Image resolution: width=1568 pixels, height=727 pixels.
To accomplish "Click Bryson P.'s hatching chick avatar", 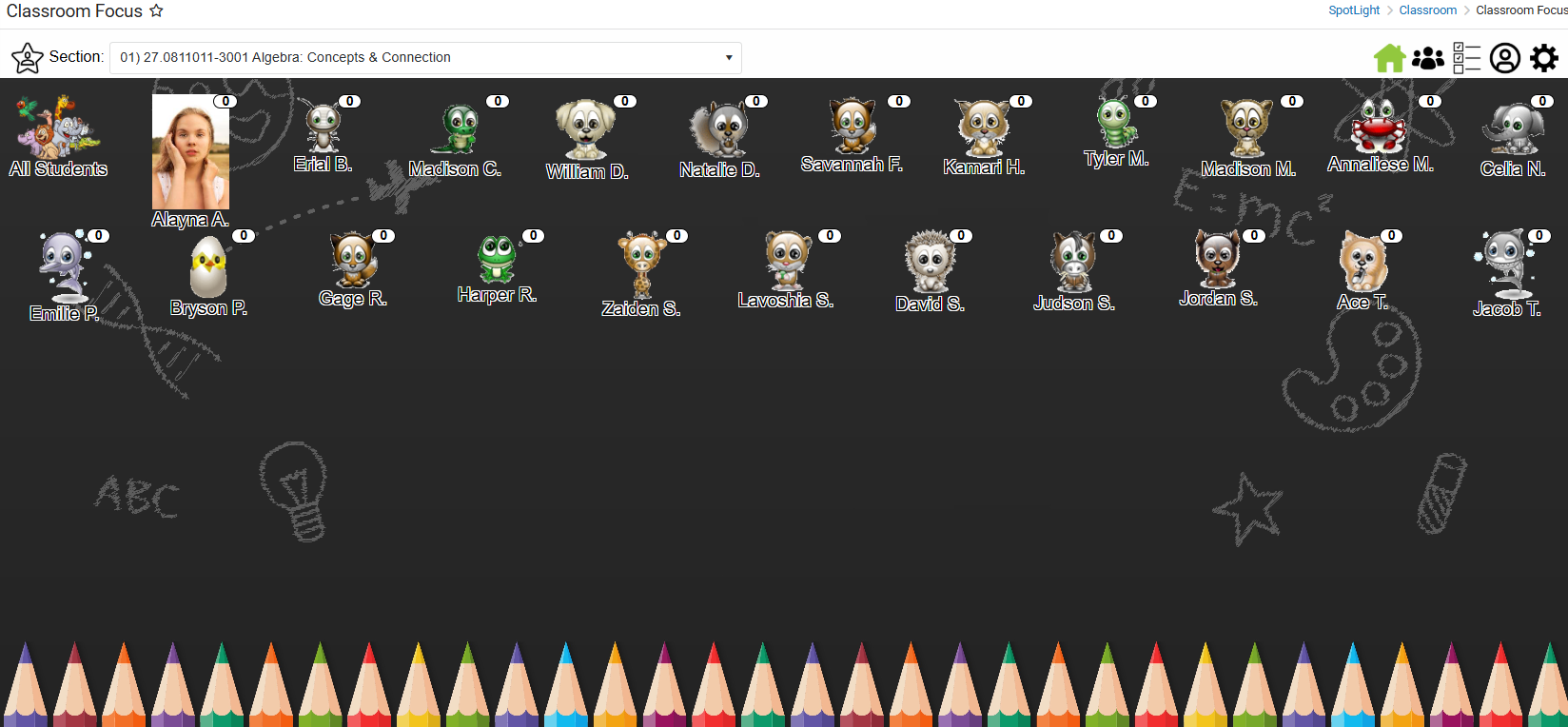I will pyautogui.click(x=208, y=267).
